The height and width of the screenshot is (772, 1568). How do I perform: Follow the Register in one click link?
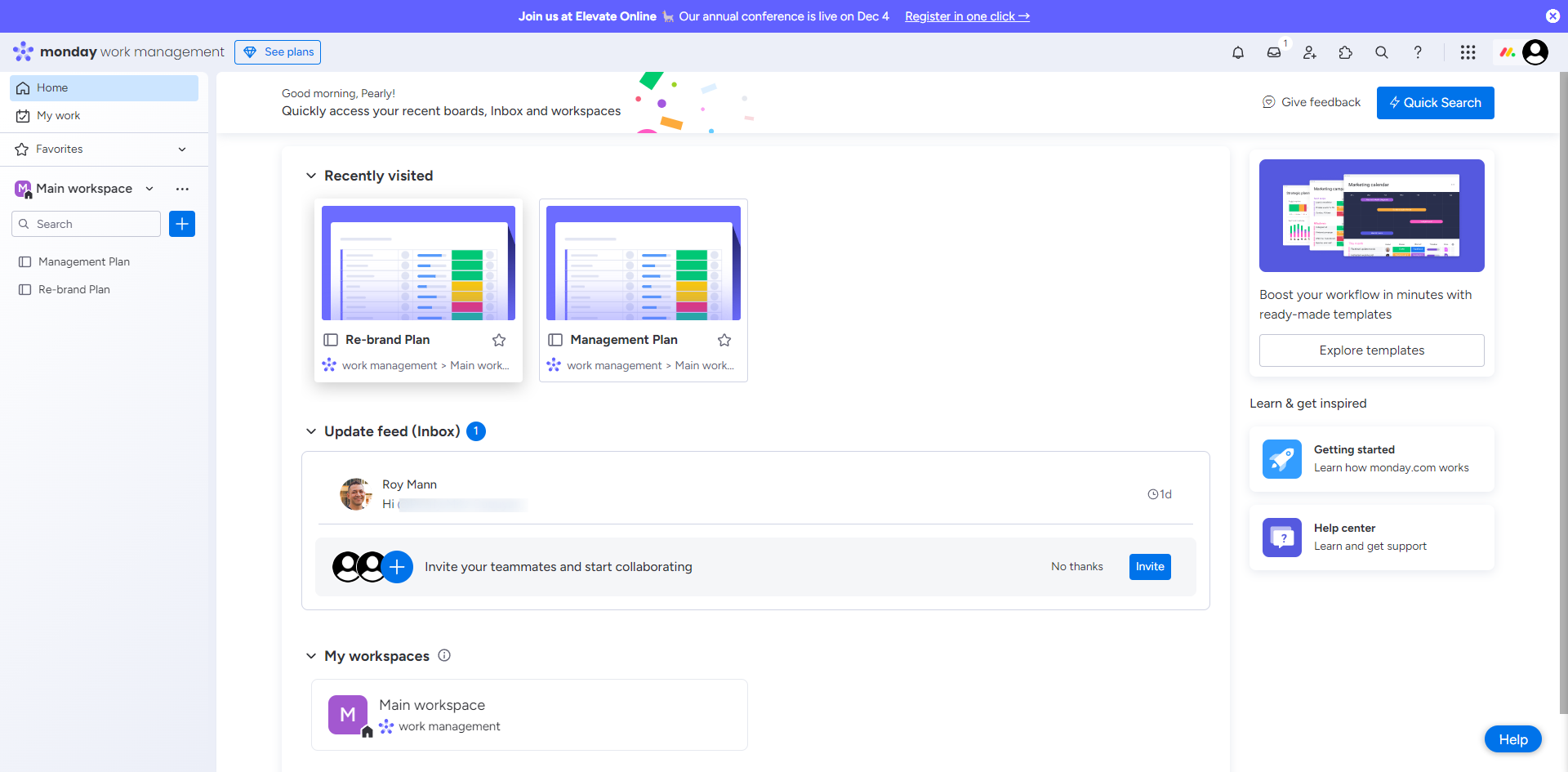click(x=967, y=16)
